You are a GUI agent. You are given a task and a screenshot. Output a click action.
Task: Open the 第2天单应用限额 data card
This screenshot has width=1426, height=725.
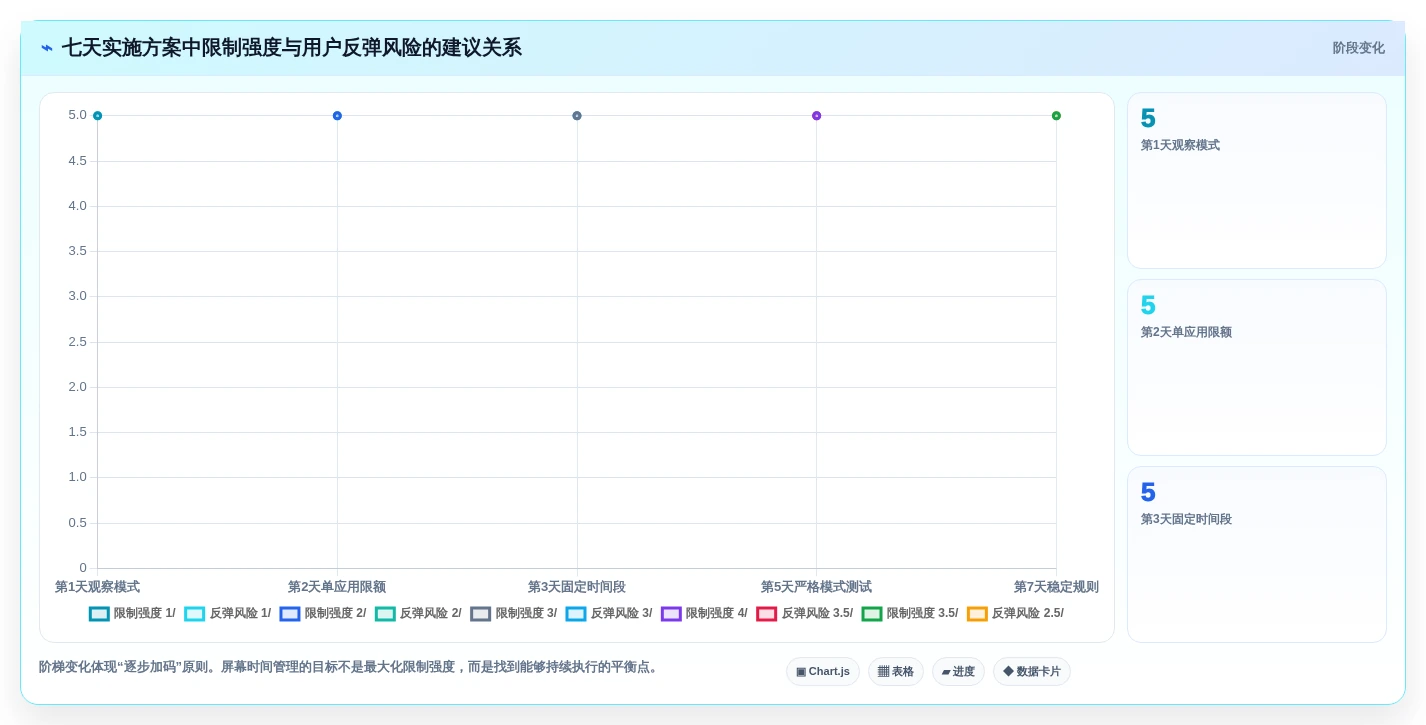click(x=1257, y=368)
